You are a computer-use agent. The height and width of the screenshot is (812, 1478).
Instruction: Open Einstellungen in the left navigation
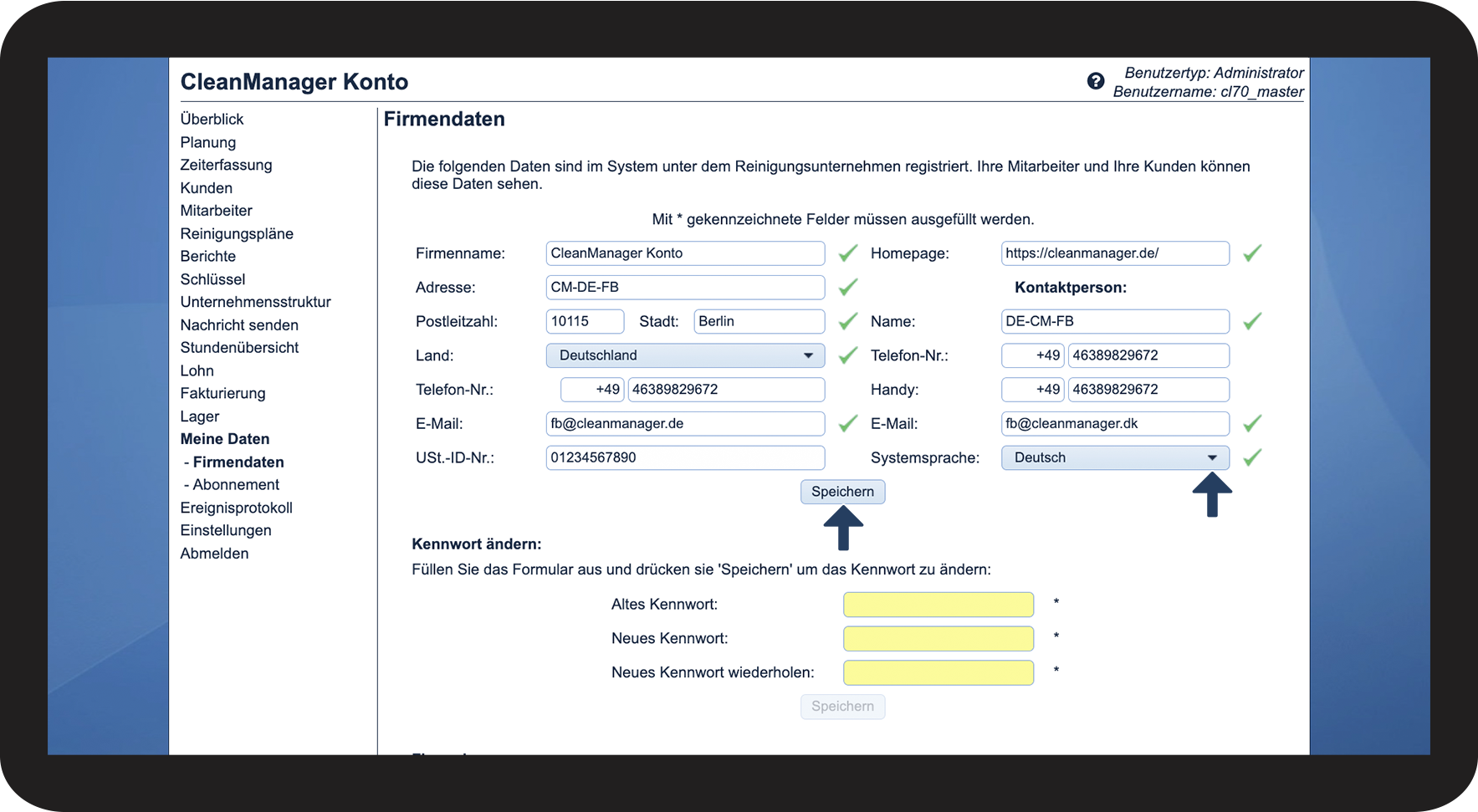(x=226, y=530)
